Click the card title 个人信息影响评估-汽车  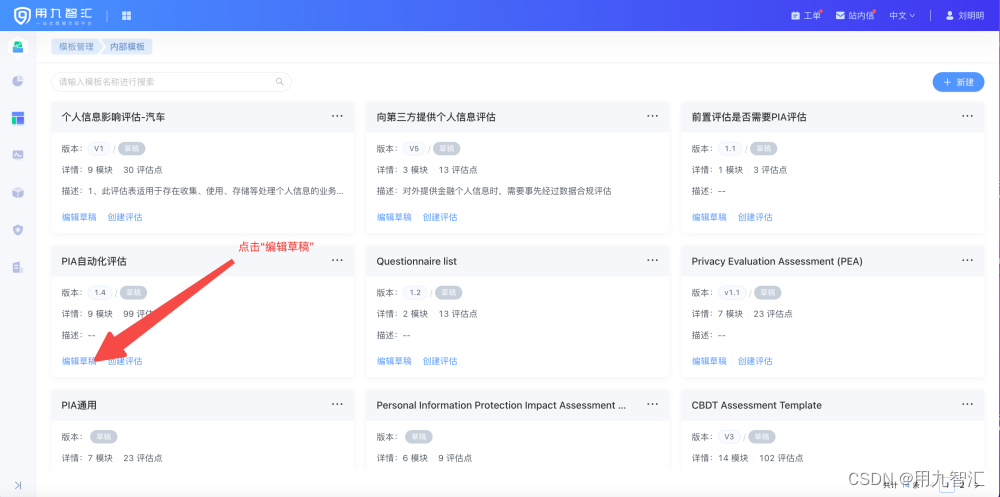point(114,117)
